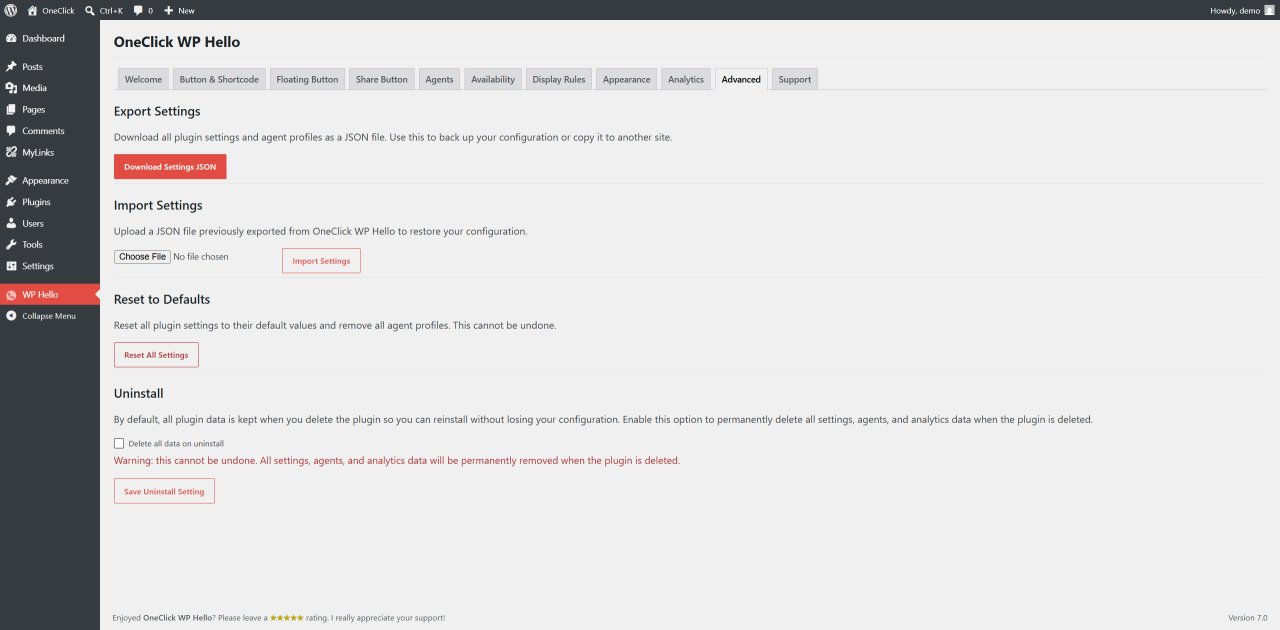
Task: Click the OneClick home icon in admin bar
Action: [x=32, y=10]
